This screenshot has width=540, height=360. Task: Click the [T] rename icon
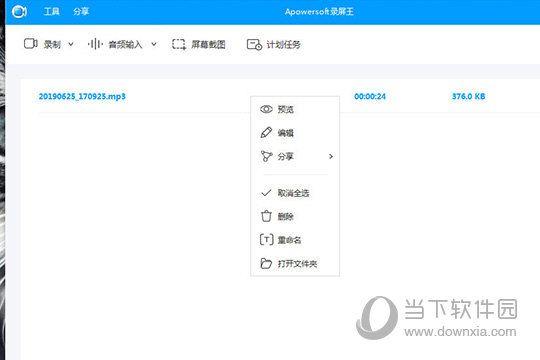(266, 239)
